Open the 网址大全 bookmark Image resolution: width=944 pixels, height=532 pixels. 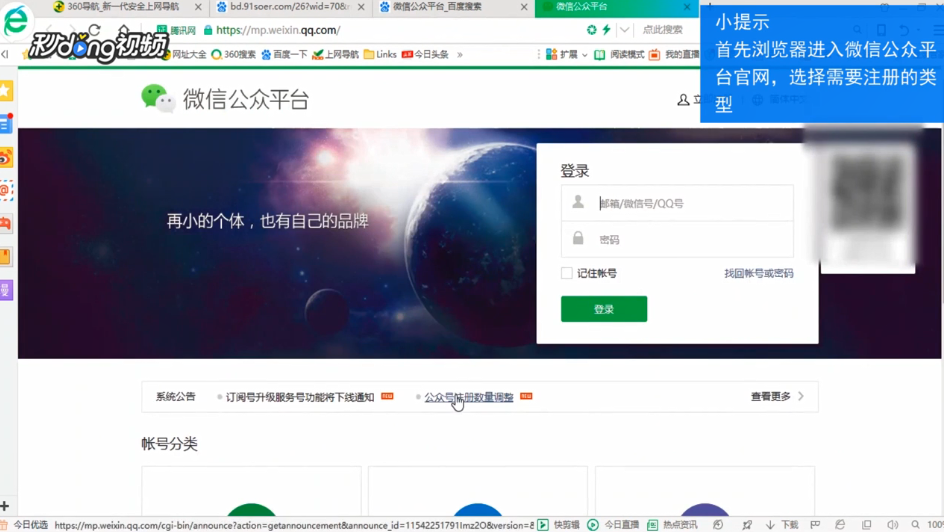click(184, 54)
